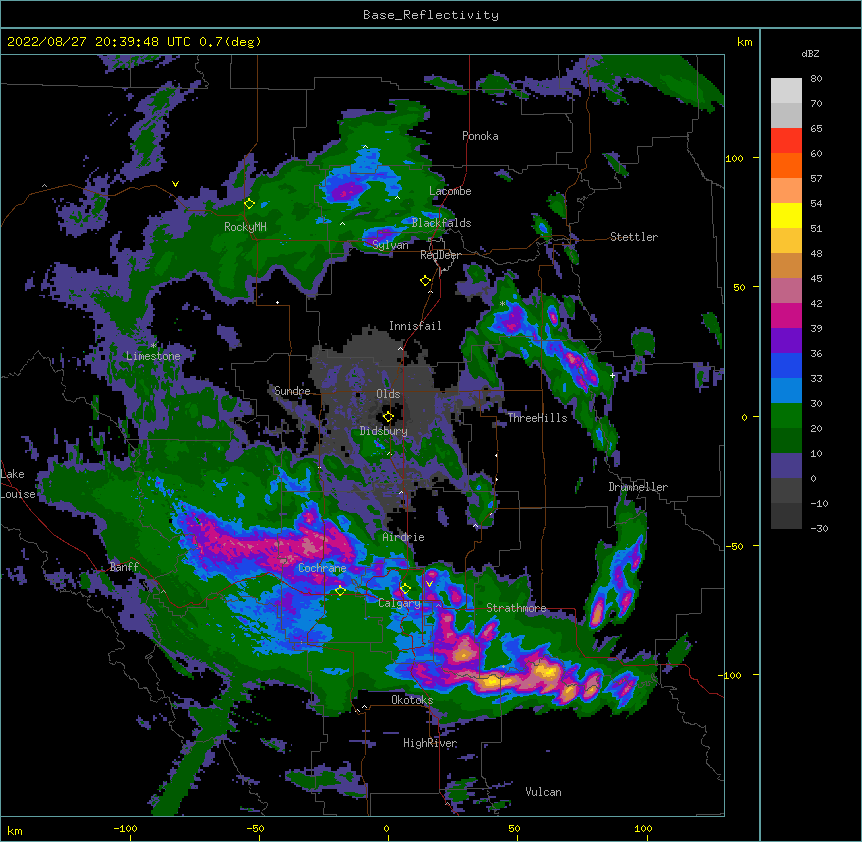Image resolution: width=862 pixels, height=842 pixels.
Task: Click the RockyMH label
Action: (245, 227)
